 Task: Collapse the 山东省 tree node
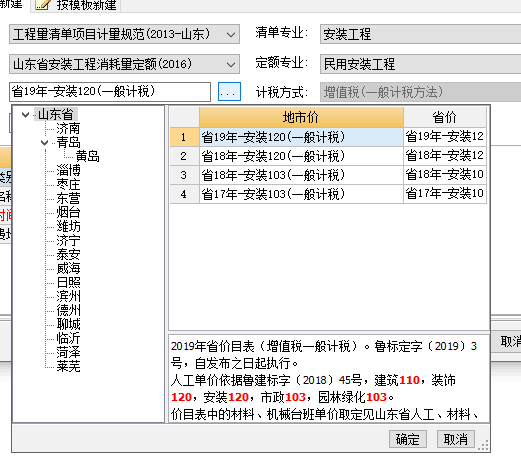[25, 115]
